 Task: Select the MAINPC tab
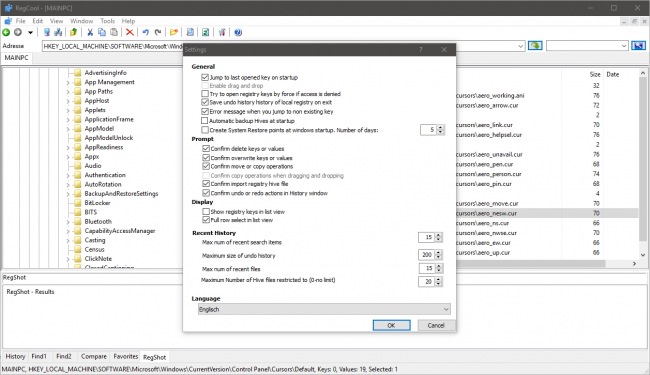[17, 58]
